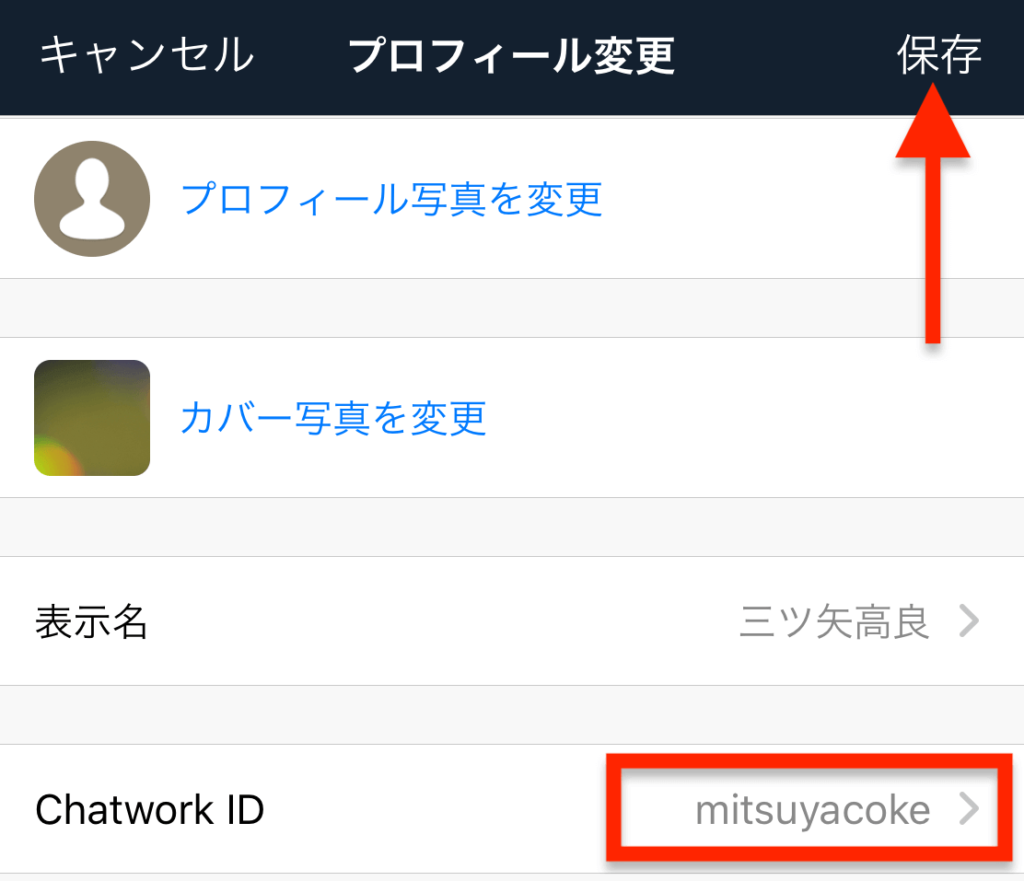1024x881 pixels.
Task: Tap キャンセル to cancel editing
Action: (147, 55)
